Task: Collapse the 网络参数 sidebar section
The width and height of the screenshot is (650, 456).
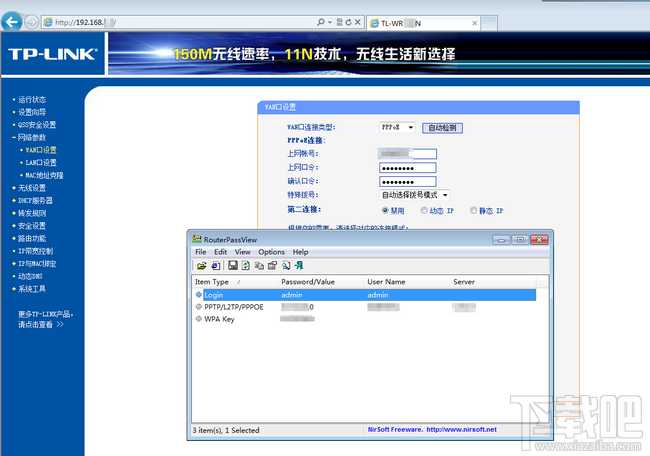Action: pos(29,137)
